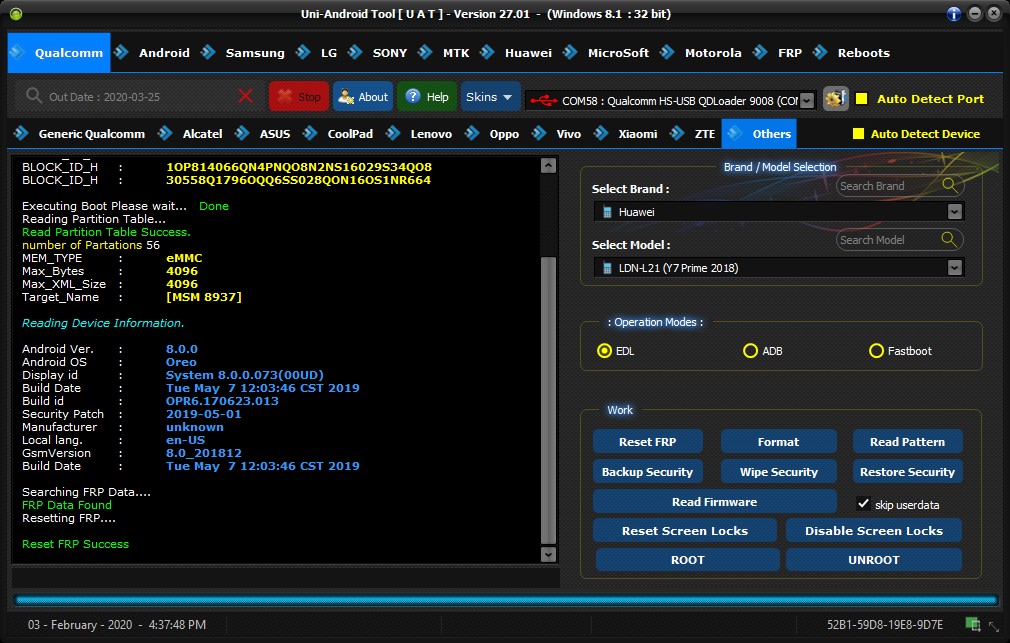This screenshot has height=643, width=1010.
Task: Click the red X clear icon
Action: tap(245, 97)
